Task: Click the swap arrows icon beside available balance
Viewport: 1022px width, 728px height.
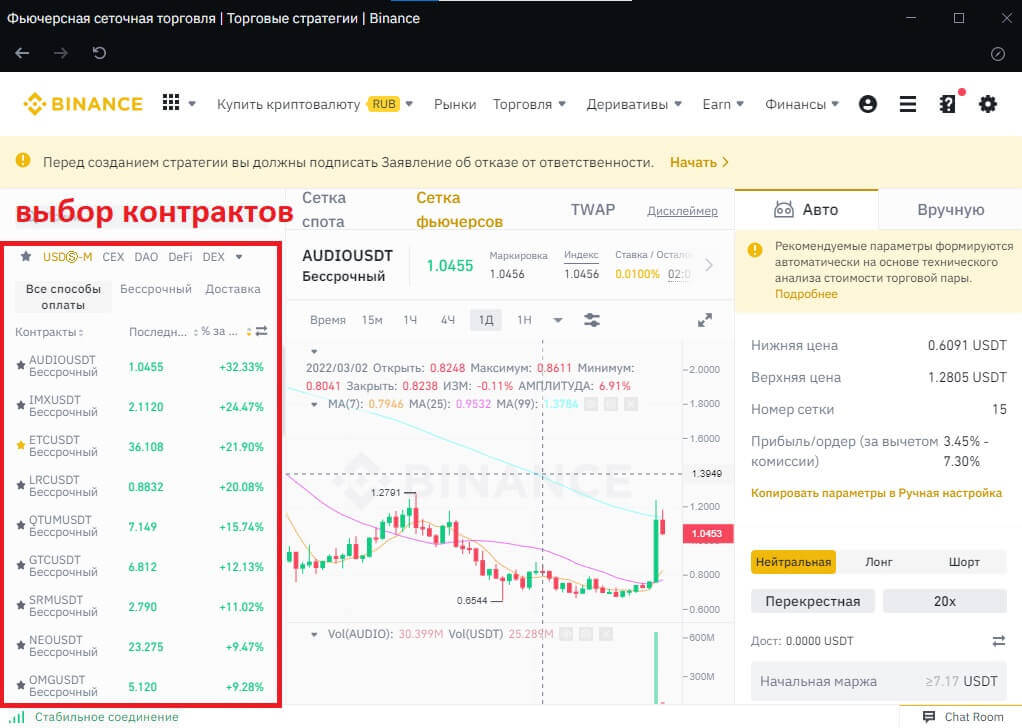Action: click(998, 641)
